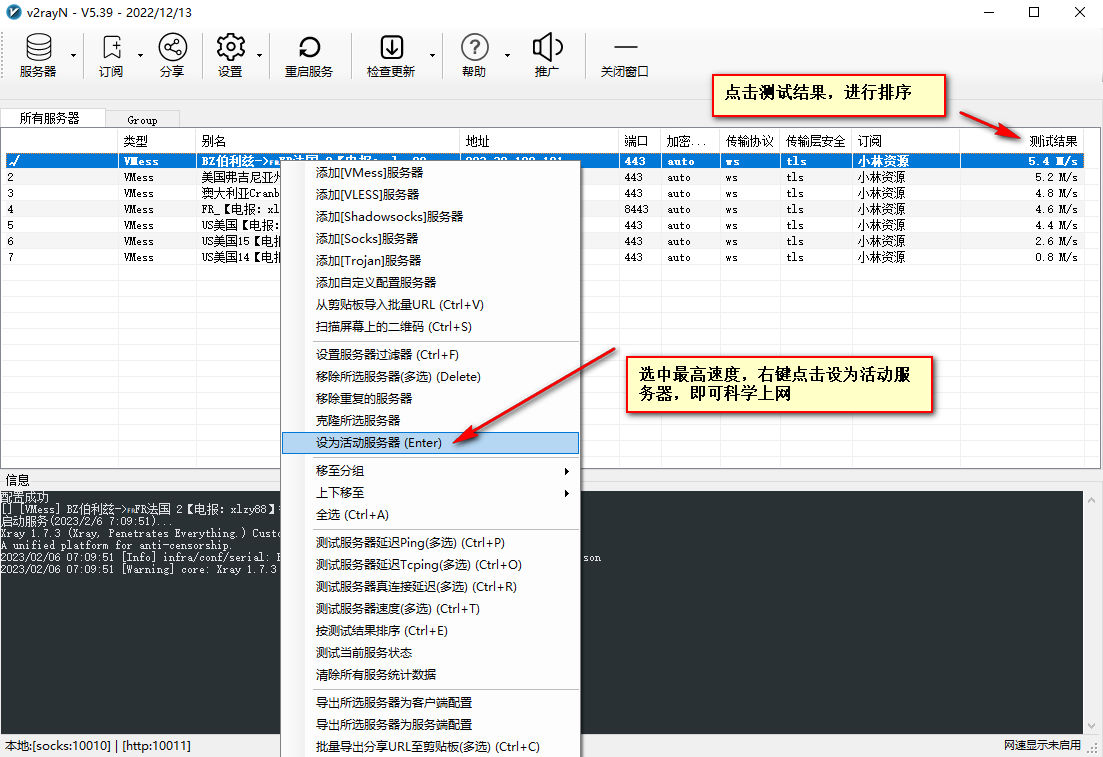Expand the dropdown arrow beside 设置

pos(260,55)
